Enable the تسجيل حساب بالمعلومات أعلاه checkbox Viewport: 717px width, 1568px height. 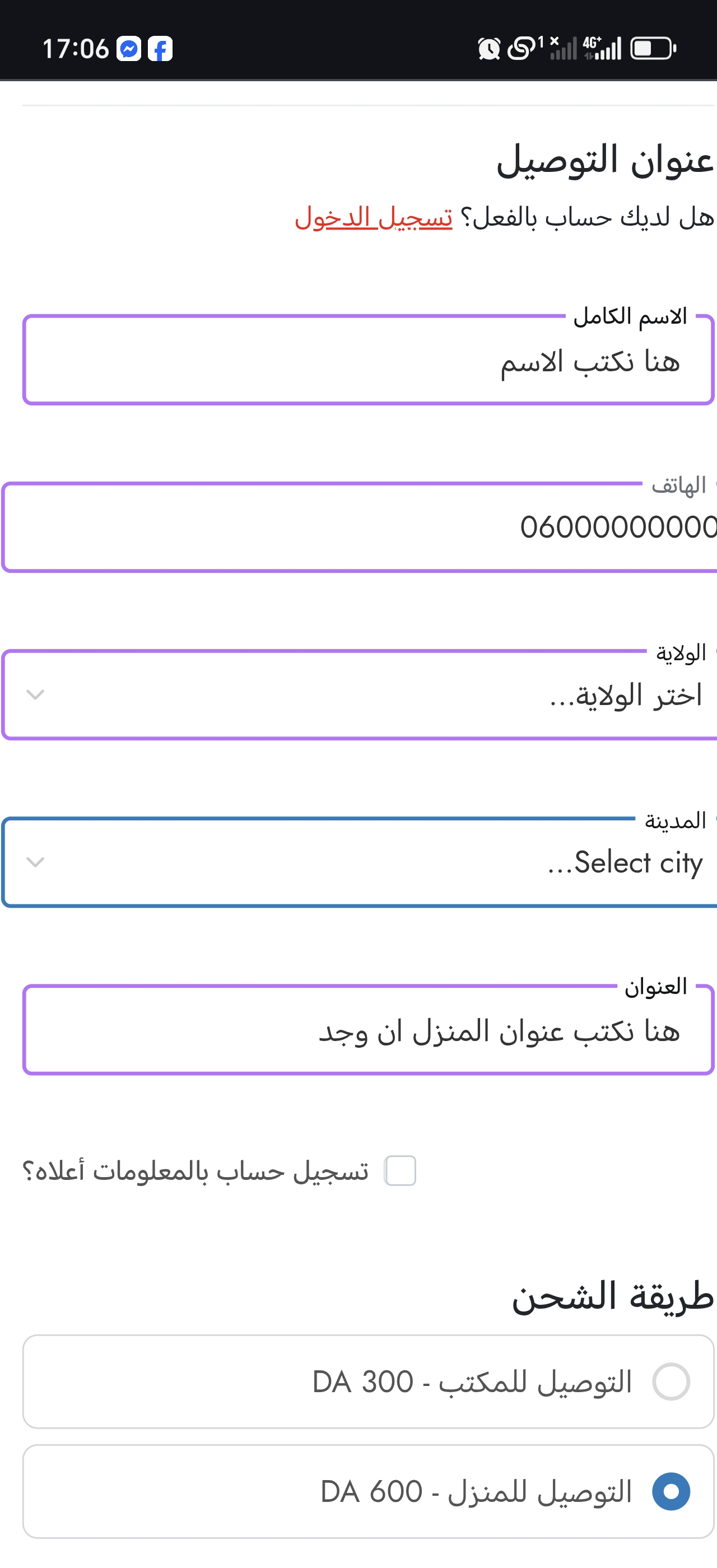pyautogui.click(x=400, y=1169)
